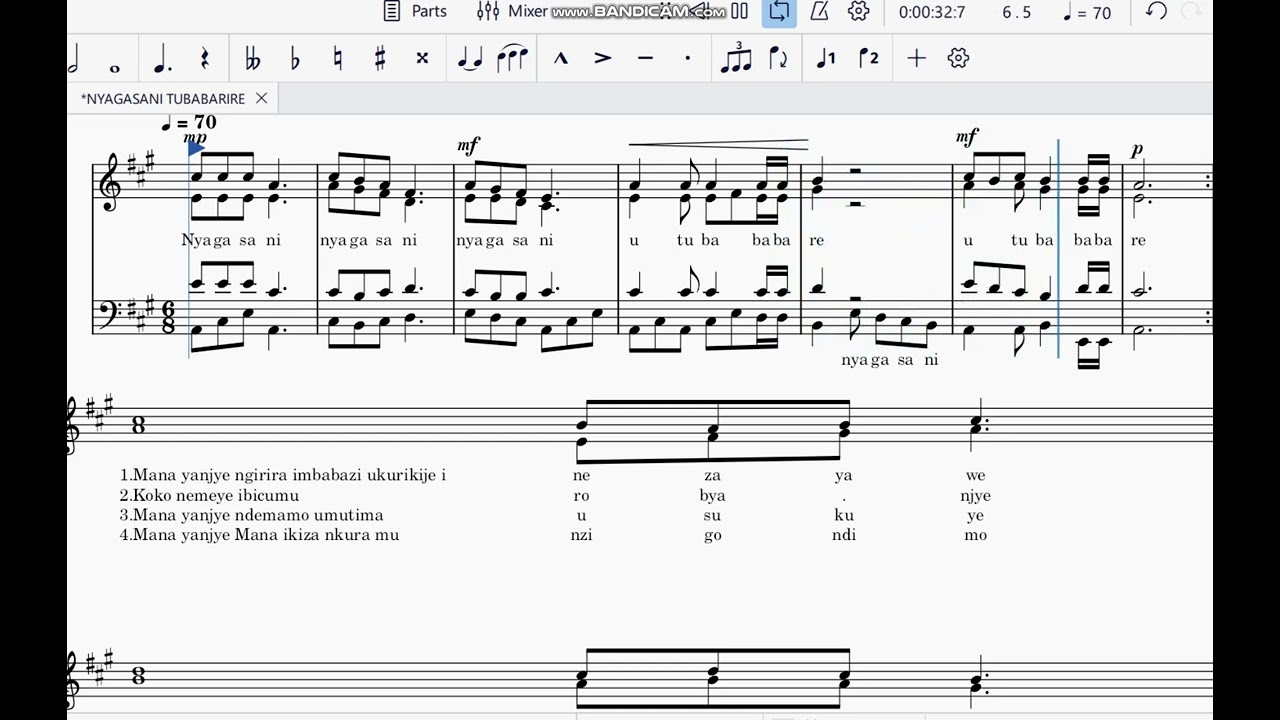Select the half note duration
This screenshot has width=1280, height=720.
74,58
